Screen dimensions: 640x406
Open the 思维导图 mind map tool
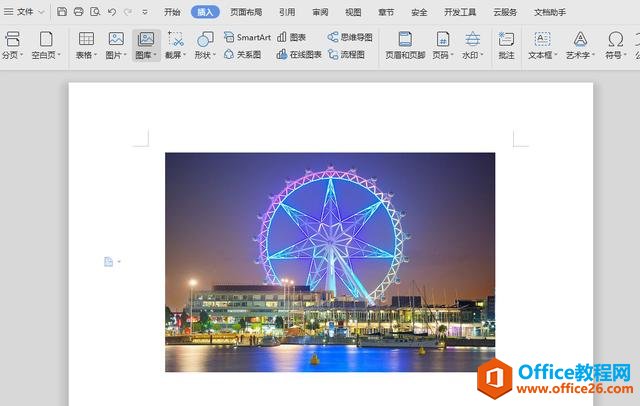click(350, 37)
